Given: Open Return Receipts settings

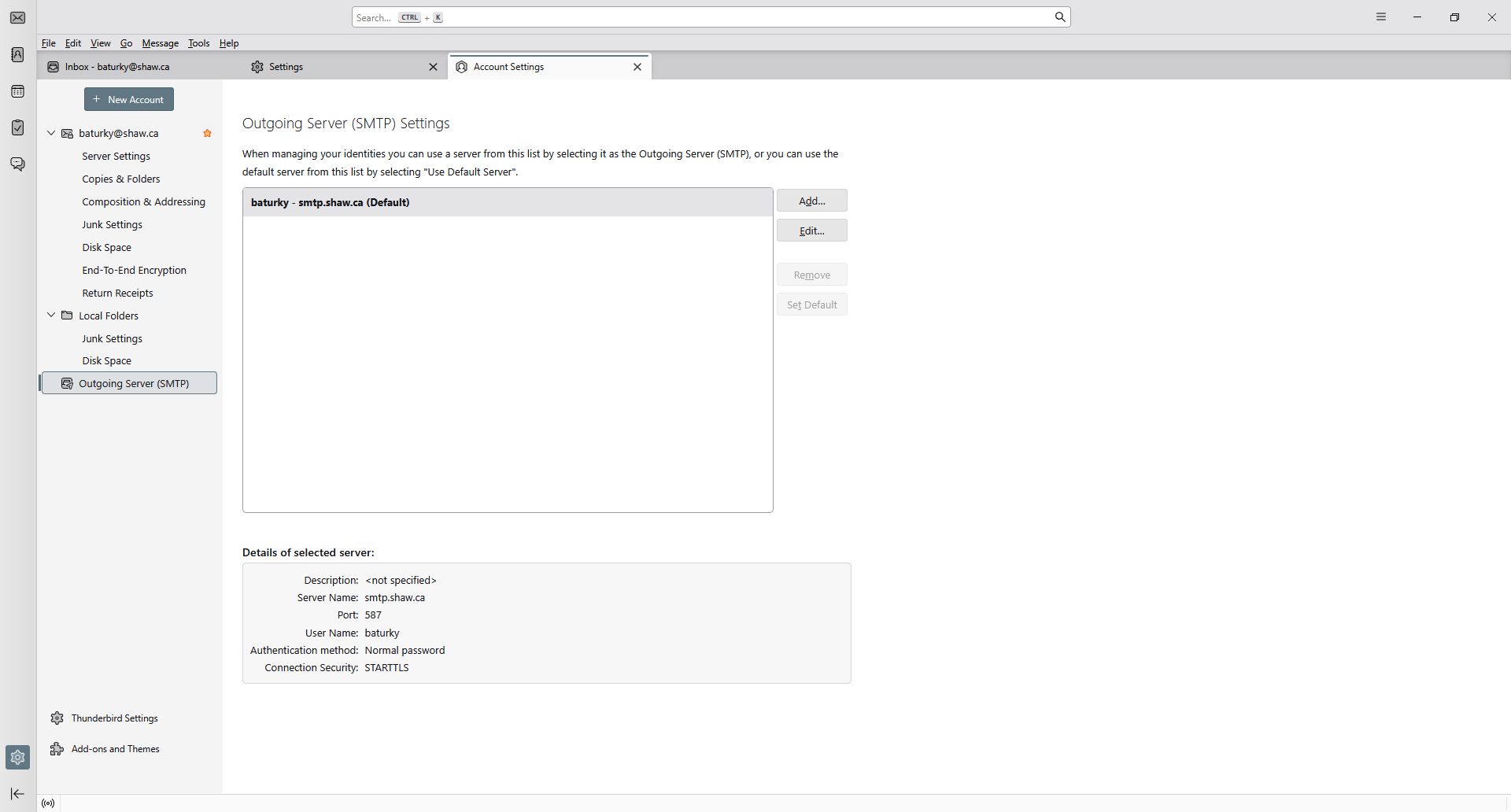Looking at the screenshot, I should tap(117, 293).
